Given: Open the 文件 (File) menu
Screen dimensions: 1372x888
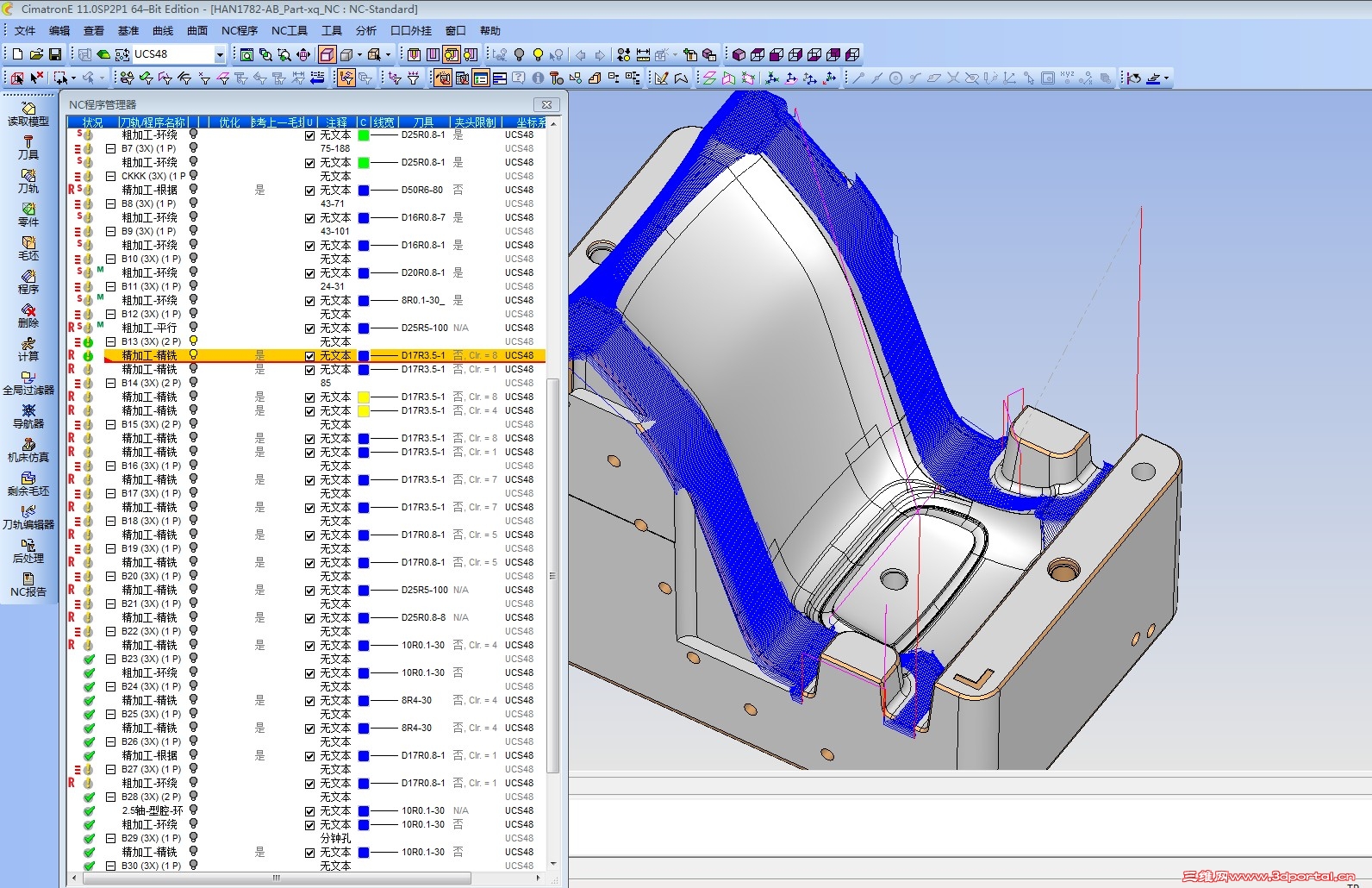Looking at the screenshot, I should [25, 30].
